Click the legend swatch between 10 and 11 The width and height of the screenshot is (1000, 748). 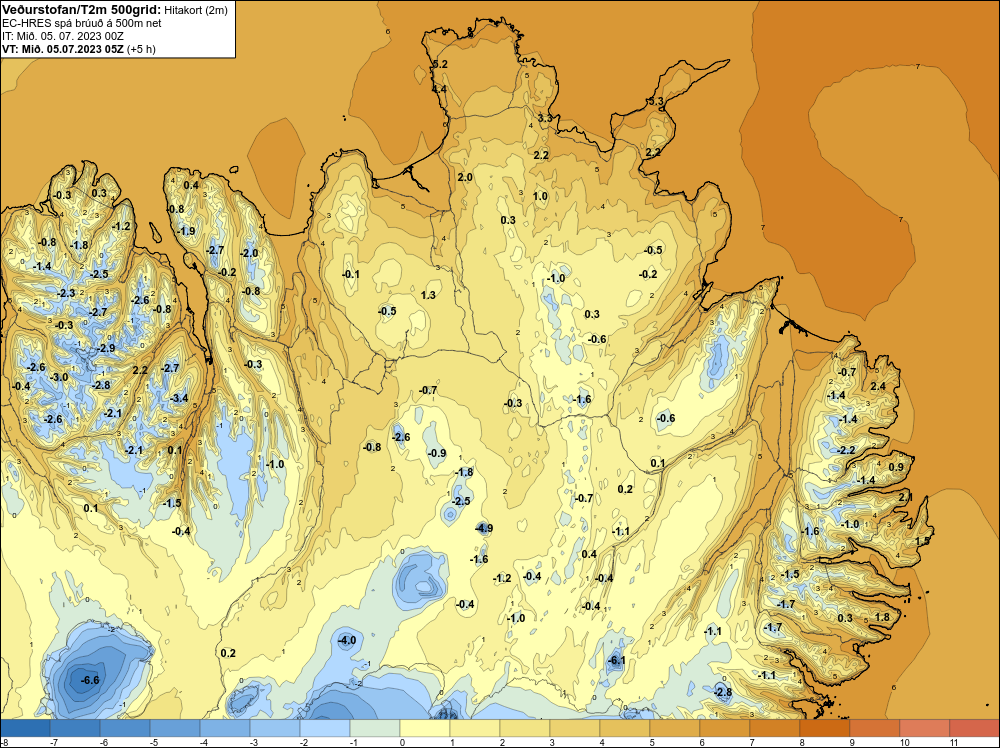coord(925,728)
